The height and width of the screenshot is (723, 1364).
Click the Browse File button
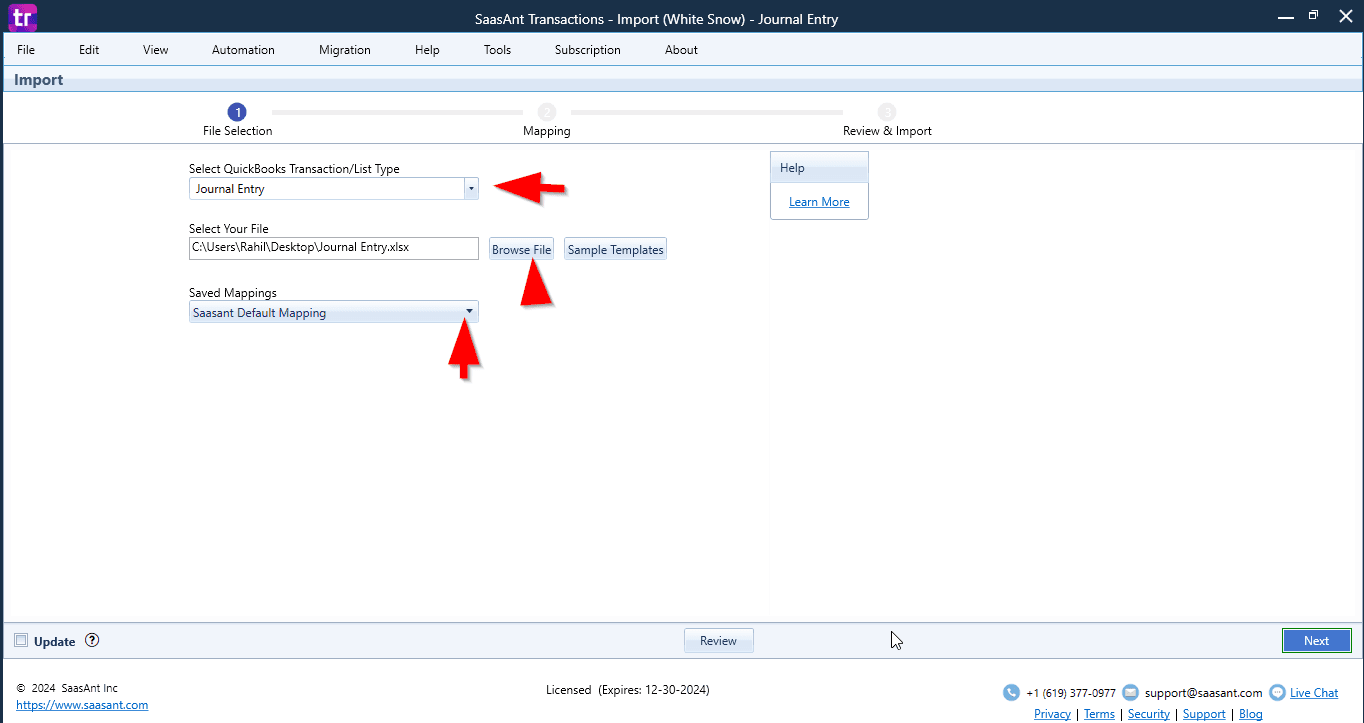(522, 250)
